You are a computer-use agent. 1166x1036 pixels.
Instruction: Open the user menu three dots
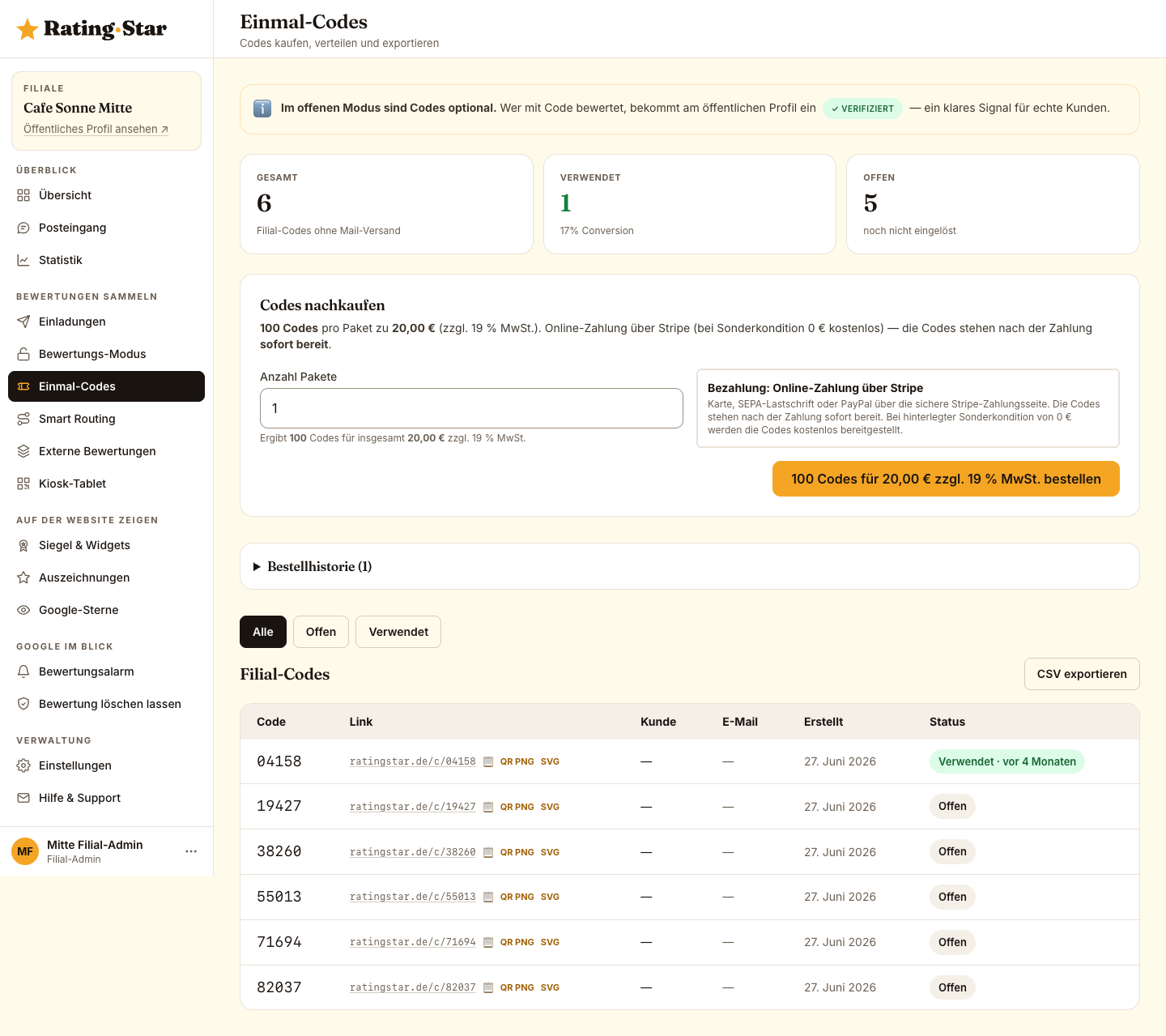191,851
